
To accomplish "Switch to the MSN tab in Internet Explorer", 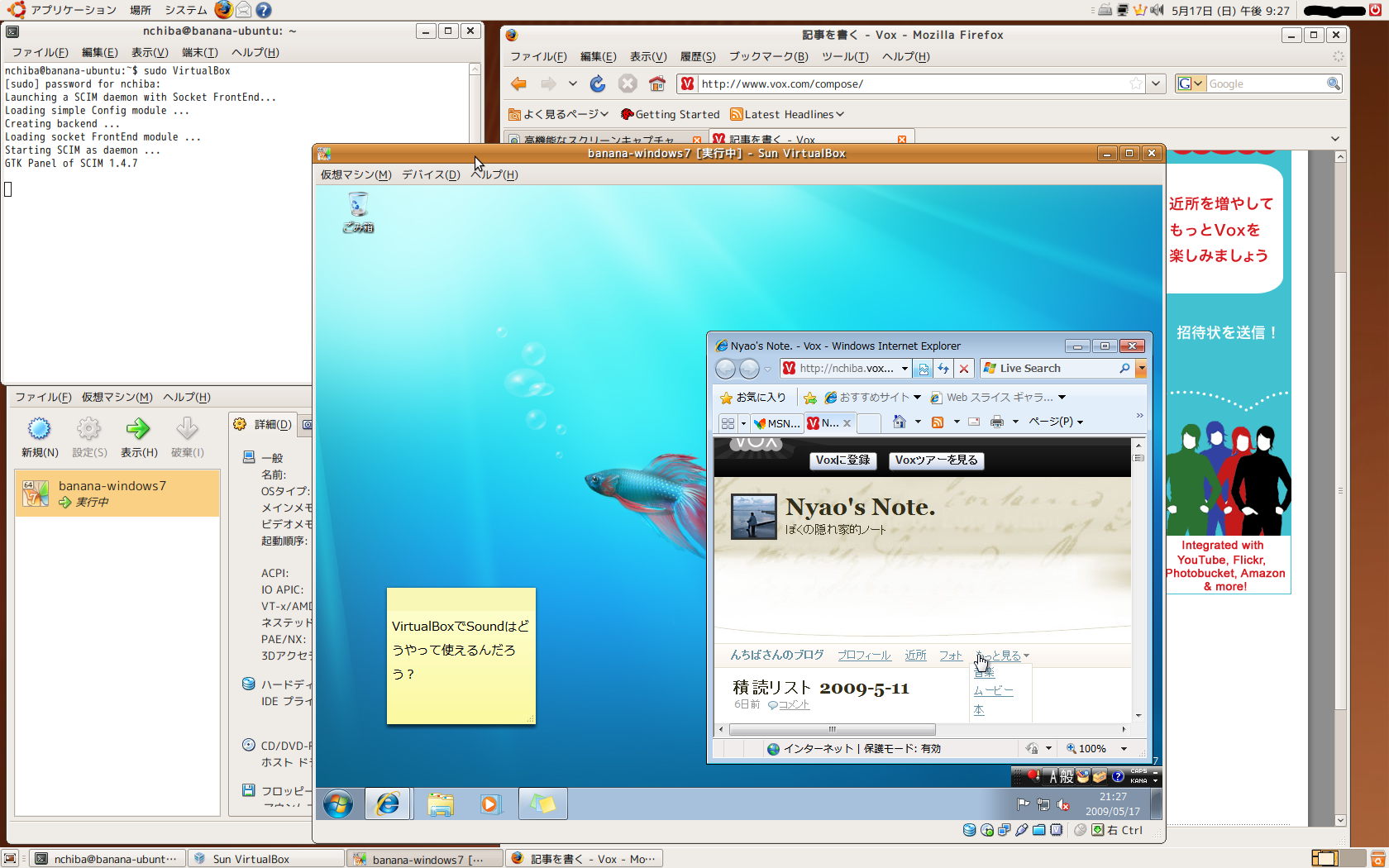I will tap(776, 423).
